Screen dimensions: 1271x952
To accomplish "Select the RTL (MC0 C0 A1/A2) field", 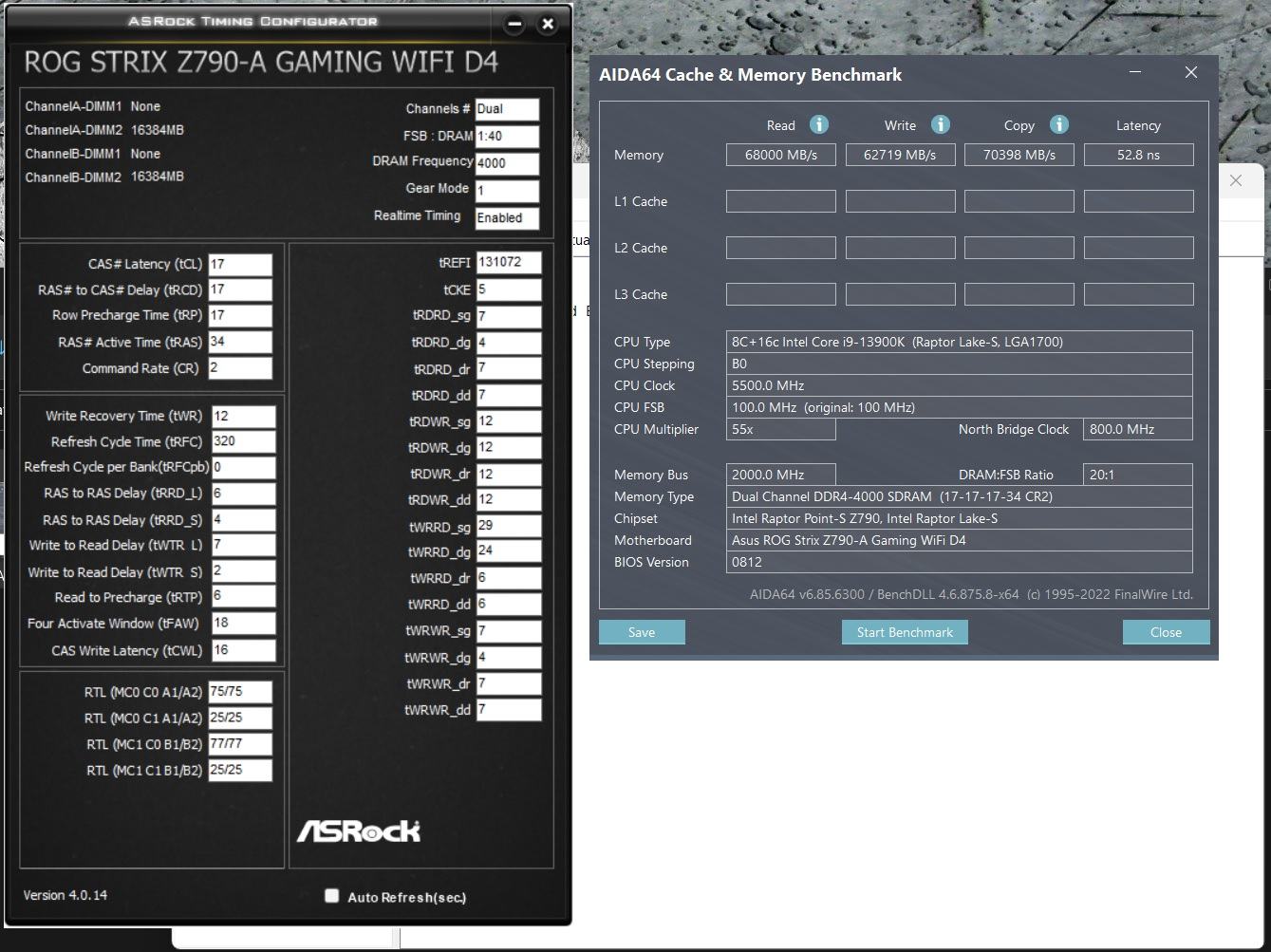I will 240,692.
